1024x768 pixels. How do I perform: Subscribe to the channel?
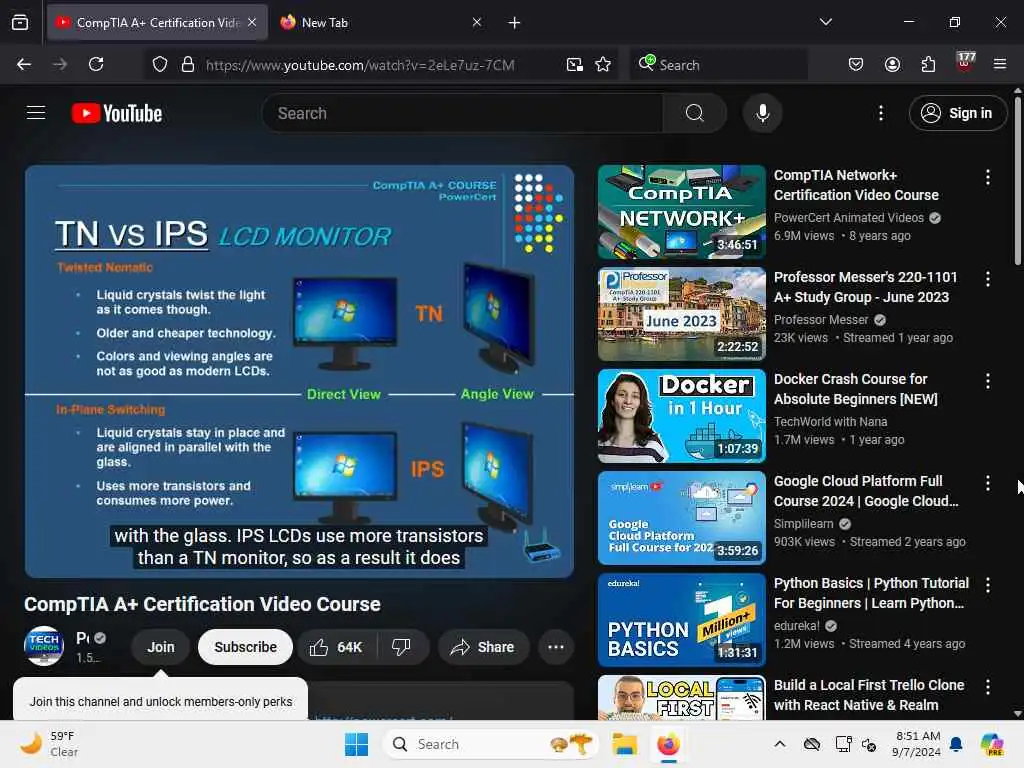(246, 647)
